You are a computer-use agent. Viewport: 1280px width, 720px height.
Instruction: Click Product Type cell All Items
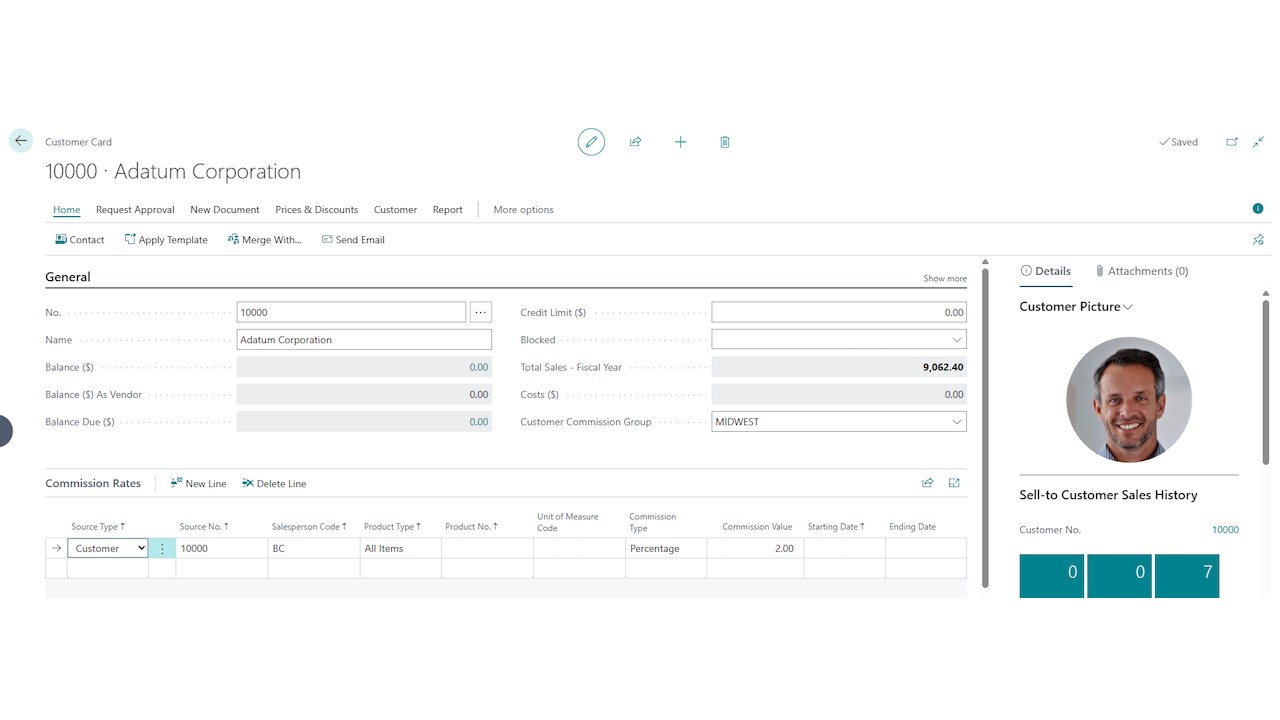pos(401,548)
